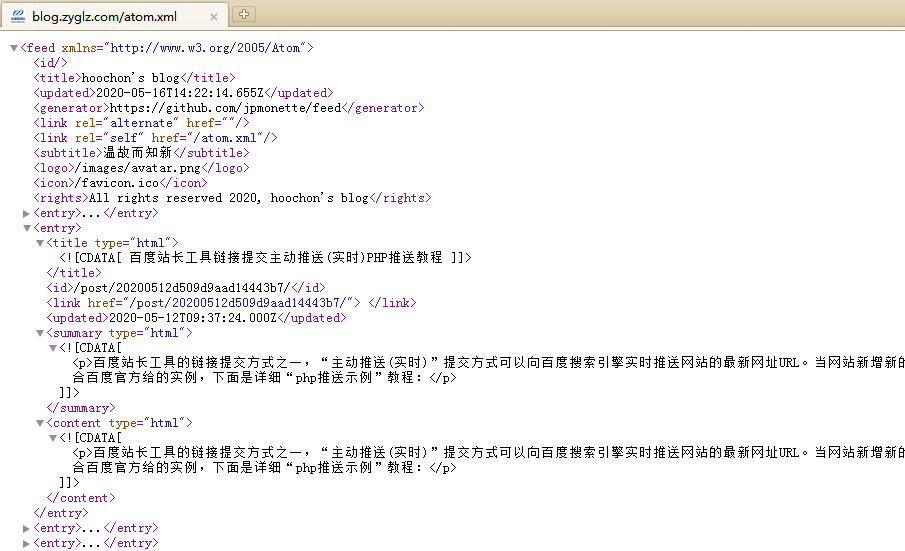Collapse the root feed element
The width and height of the screenshot is (905, 551).
point(14,48)
